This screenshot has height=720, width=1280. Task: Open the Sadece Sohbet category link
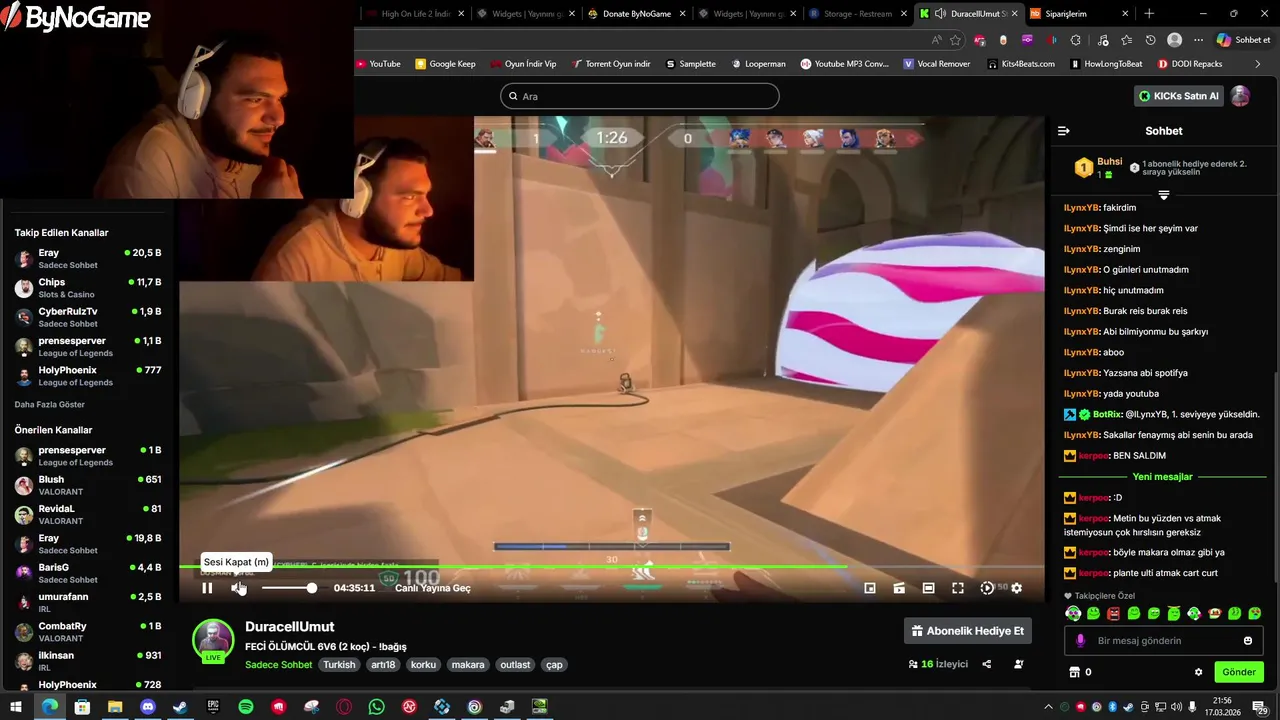[x=279, y=665]
